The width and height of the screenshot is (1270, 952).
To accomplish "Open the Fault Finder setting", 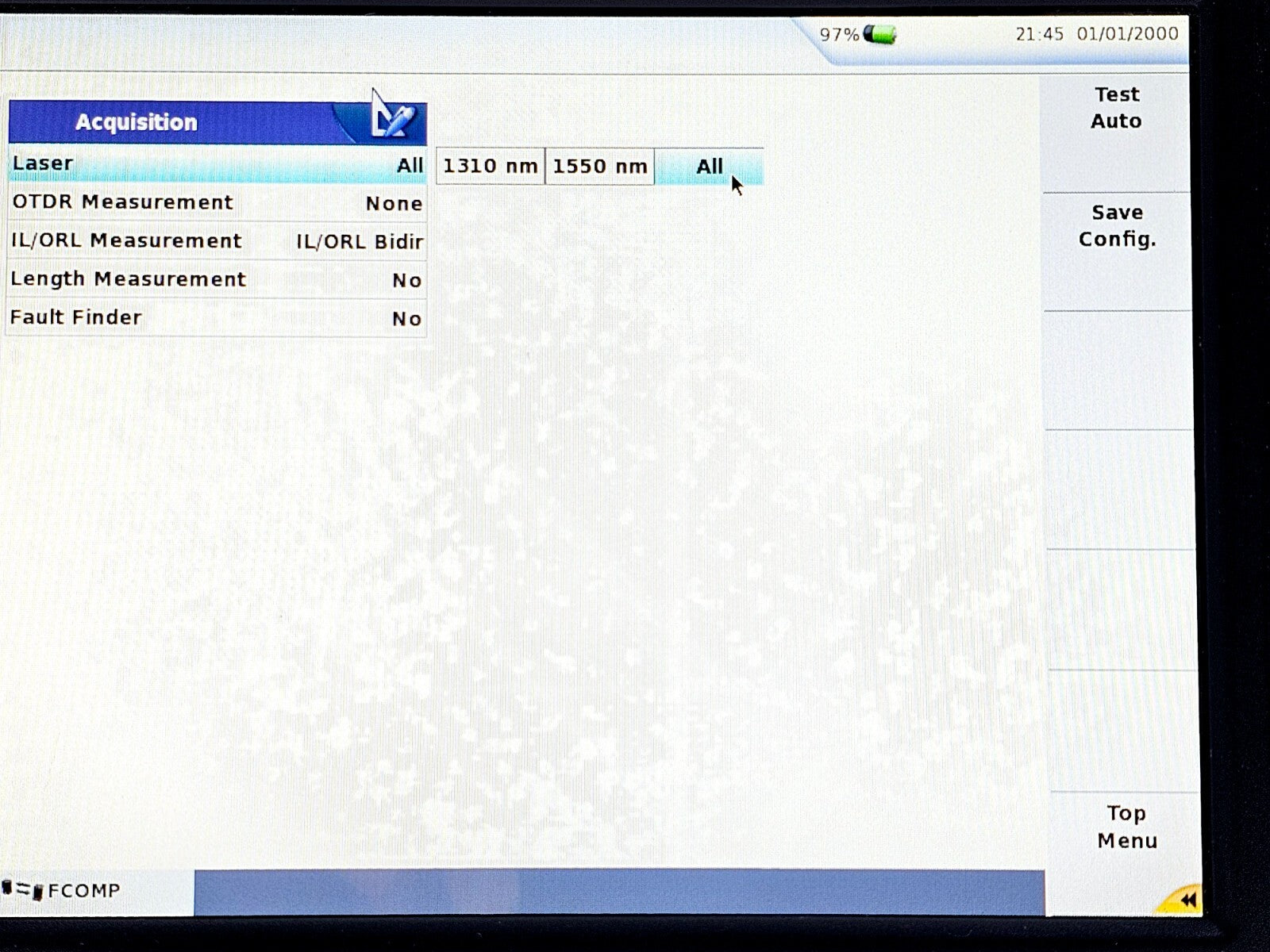I will (x=217, y=318).
